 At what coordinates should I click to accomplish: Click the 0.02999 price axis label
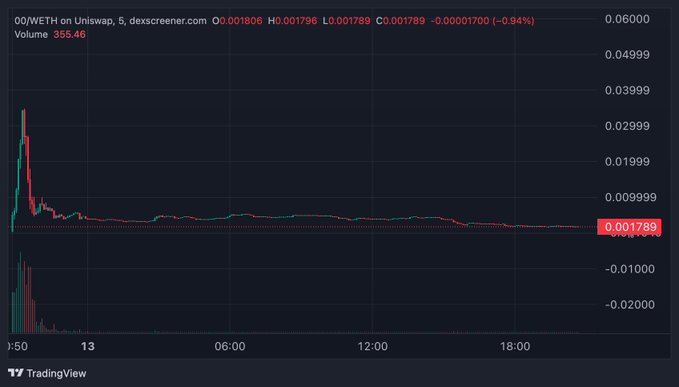(x=627, y=126)
